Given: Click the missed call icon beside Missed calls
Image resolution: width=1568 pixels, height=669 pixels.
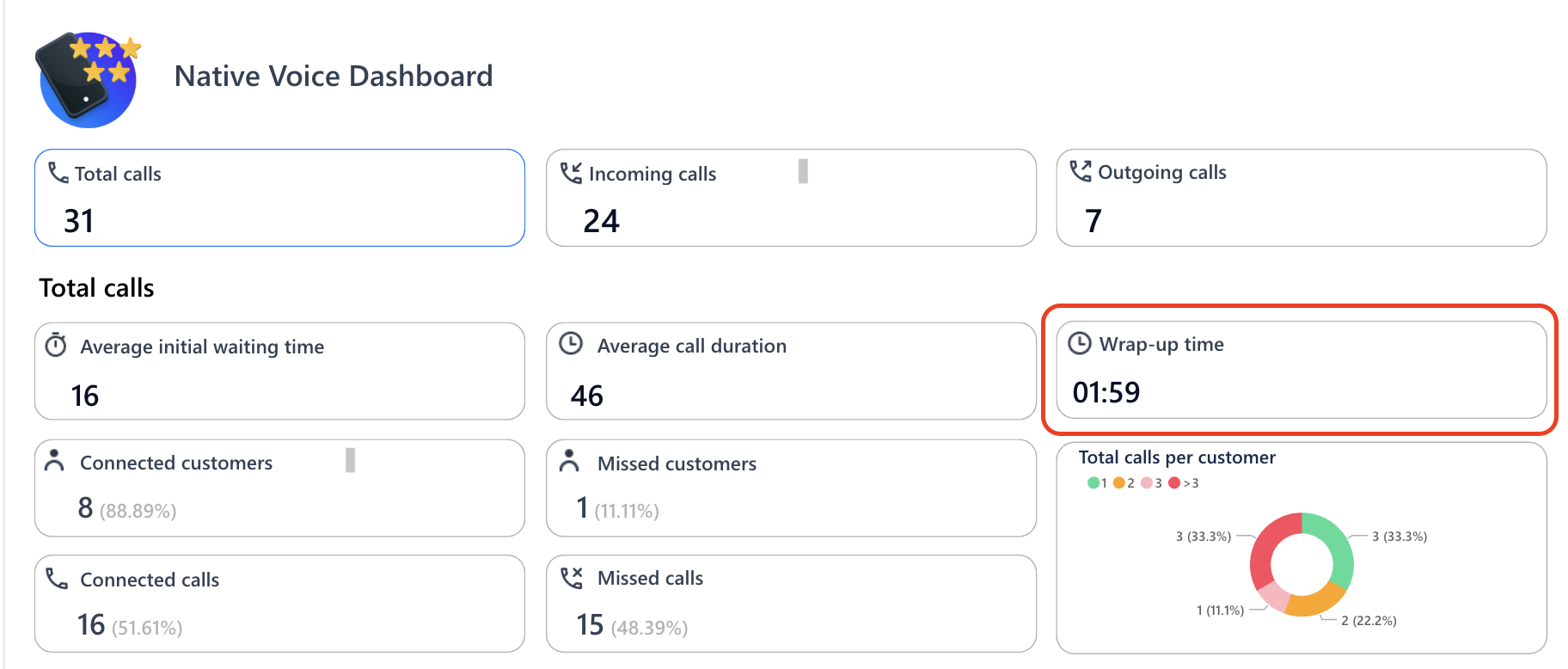Looking at the screenshot, I should click(572, 577).
